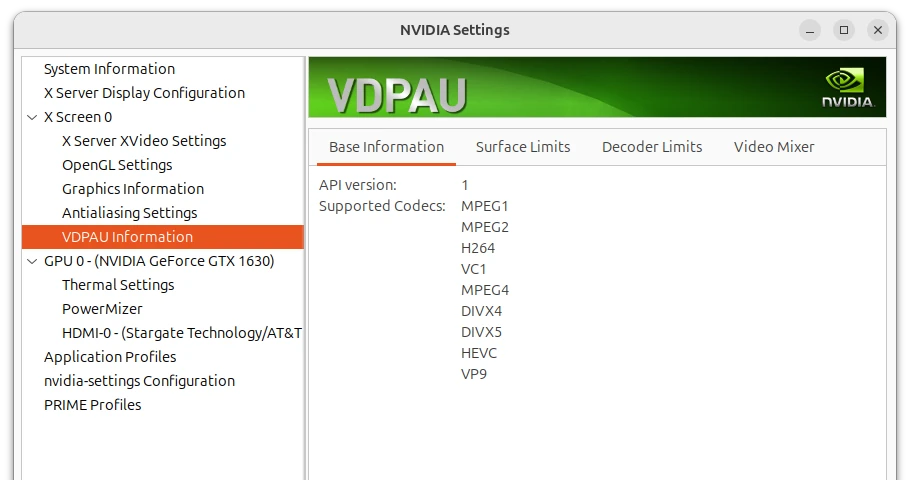Open the Video Mixer tab

(774, 147)
